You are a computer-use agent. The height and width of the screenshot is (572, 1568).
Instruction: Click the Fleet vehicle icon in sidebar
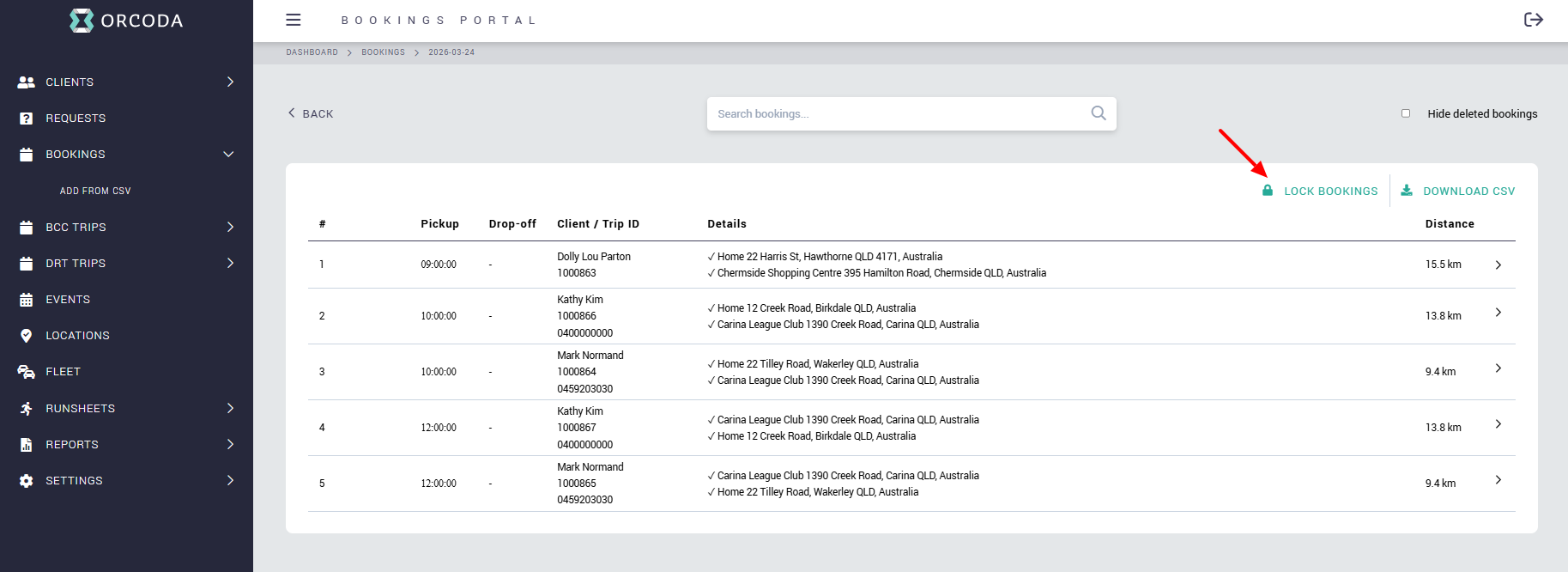pyautogui.click(x=27, y=372)
